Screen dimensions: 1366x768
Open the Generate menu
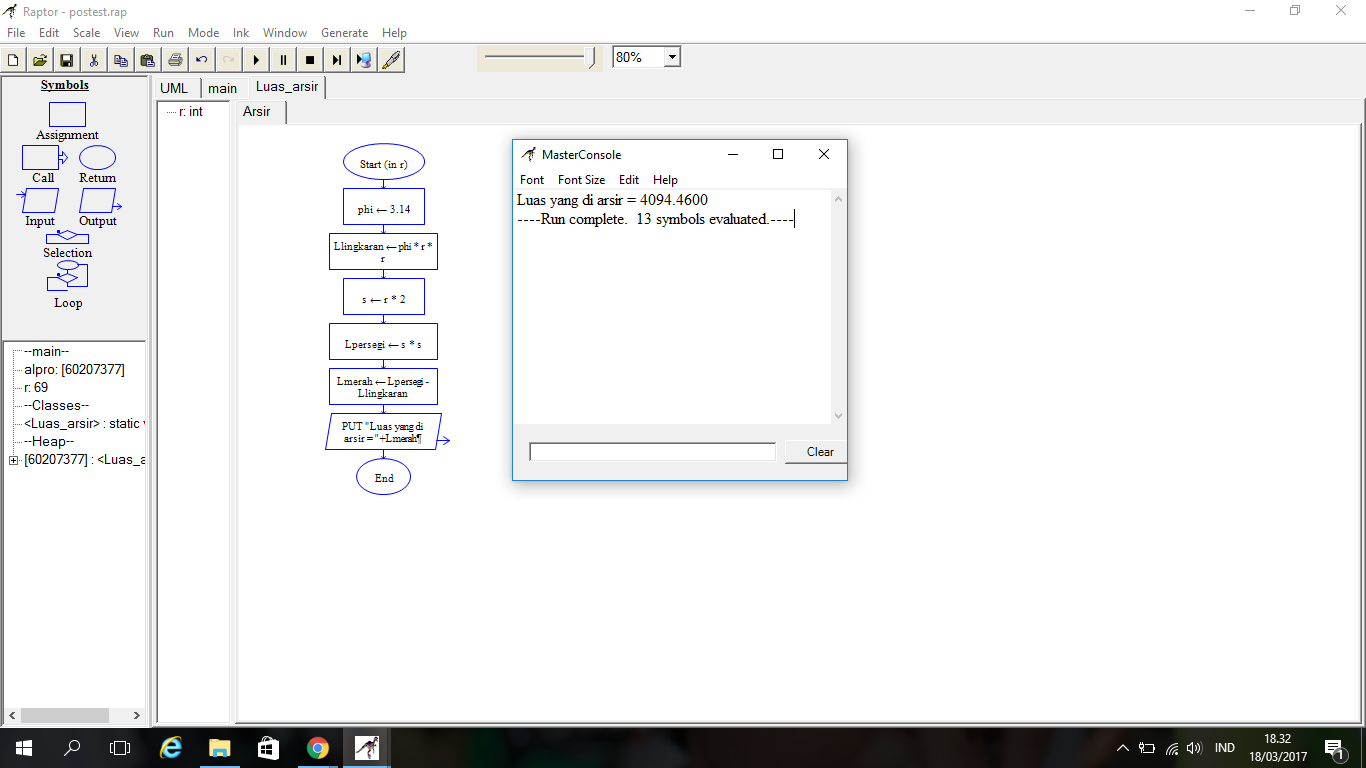(x=344, y=32)
